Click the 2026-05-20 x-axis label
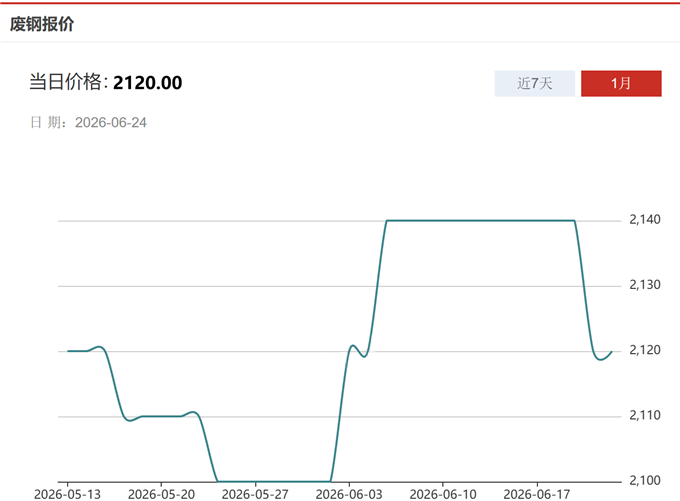This screenshot has width=680, height=501. pos(161,494)
